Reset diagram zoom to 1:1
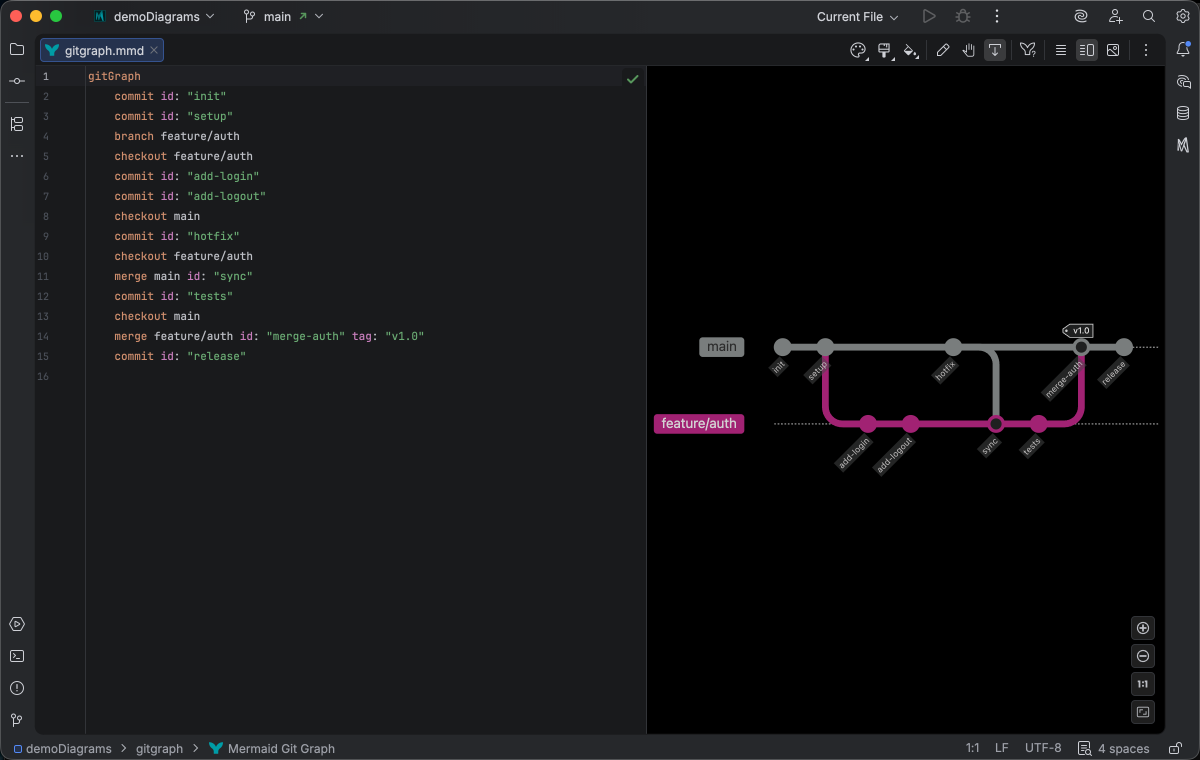The height and width of the screenshot is (760, 1200). [1143, 684]
